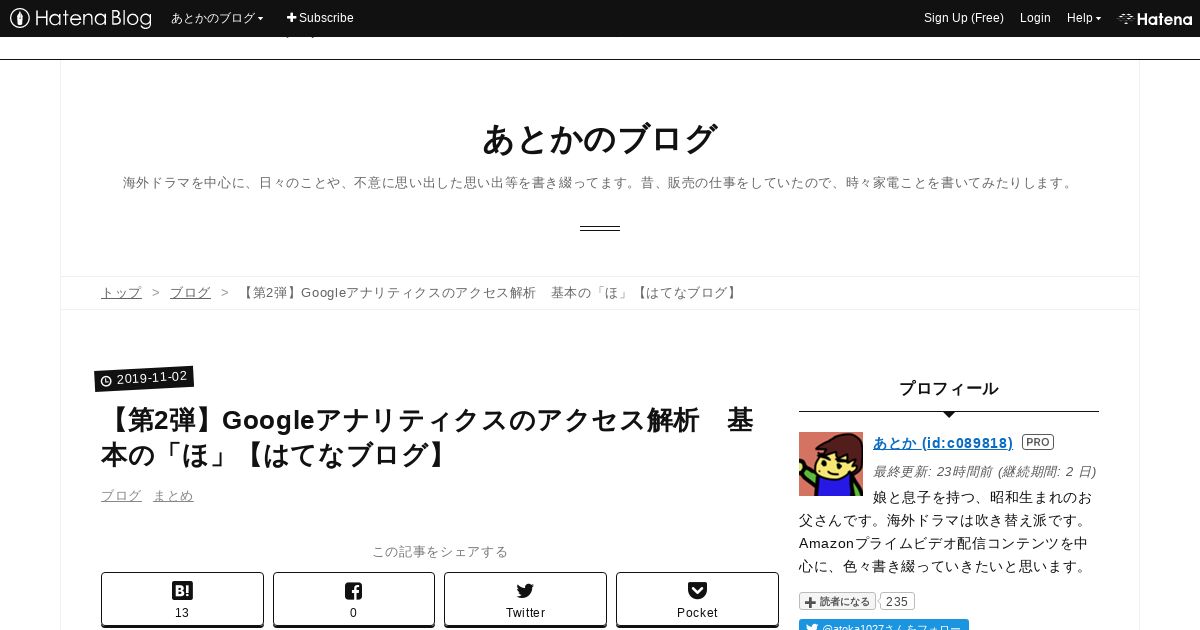Click the Hatena logo at top right

pyautogui.click(x=1155, y=18)
